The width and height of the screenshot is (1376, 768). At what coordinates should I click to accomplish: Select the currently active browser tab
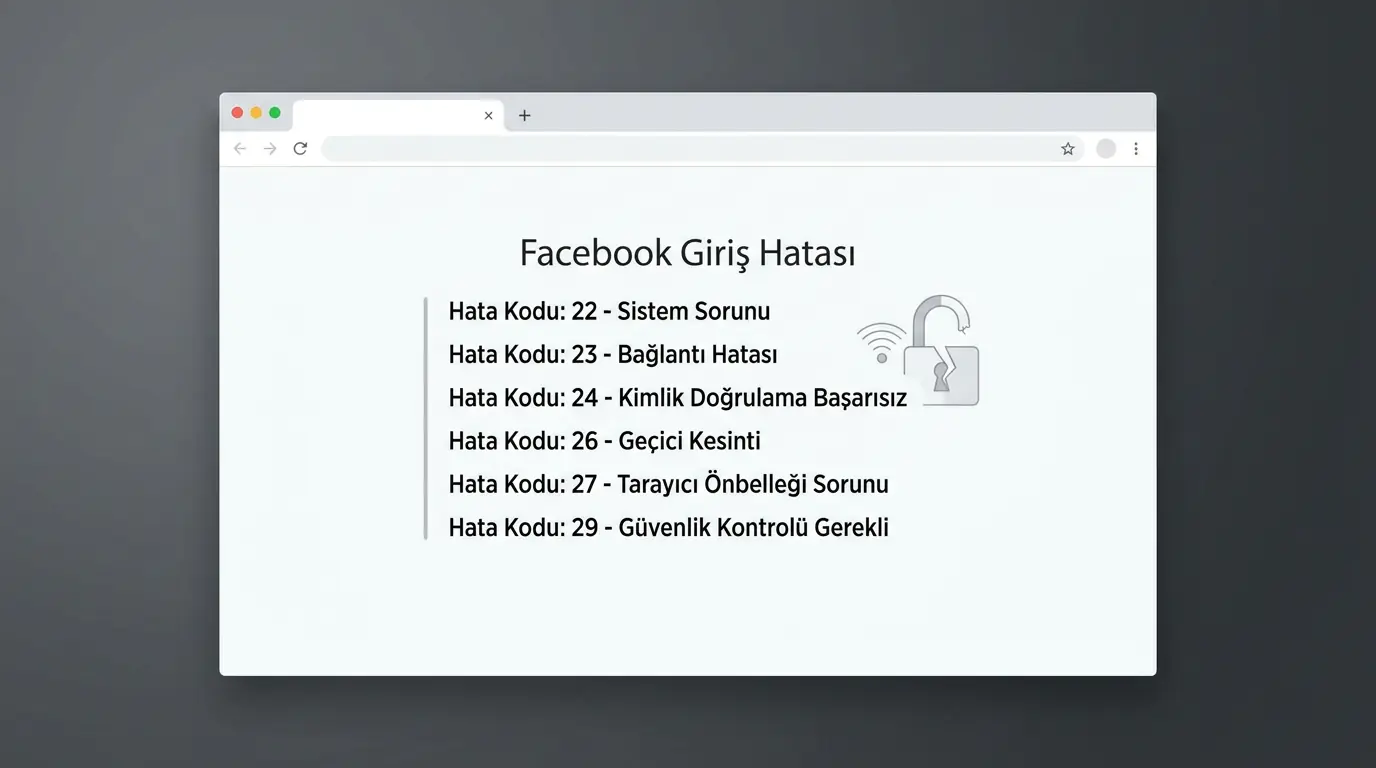(x=390, y=115)
